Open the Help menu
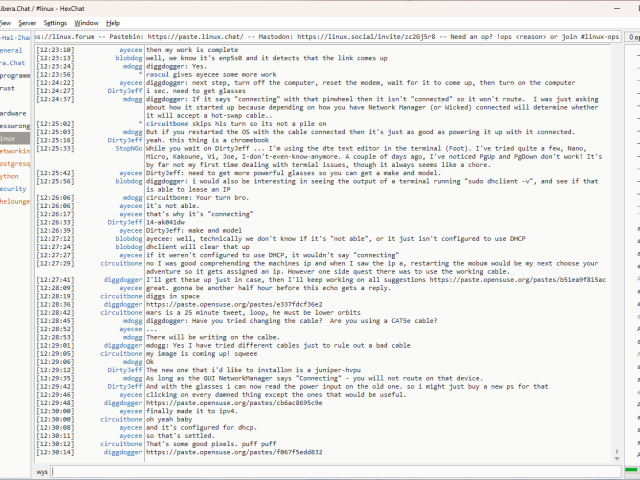 pyautogui.click(x=113, y=22)
